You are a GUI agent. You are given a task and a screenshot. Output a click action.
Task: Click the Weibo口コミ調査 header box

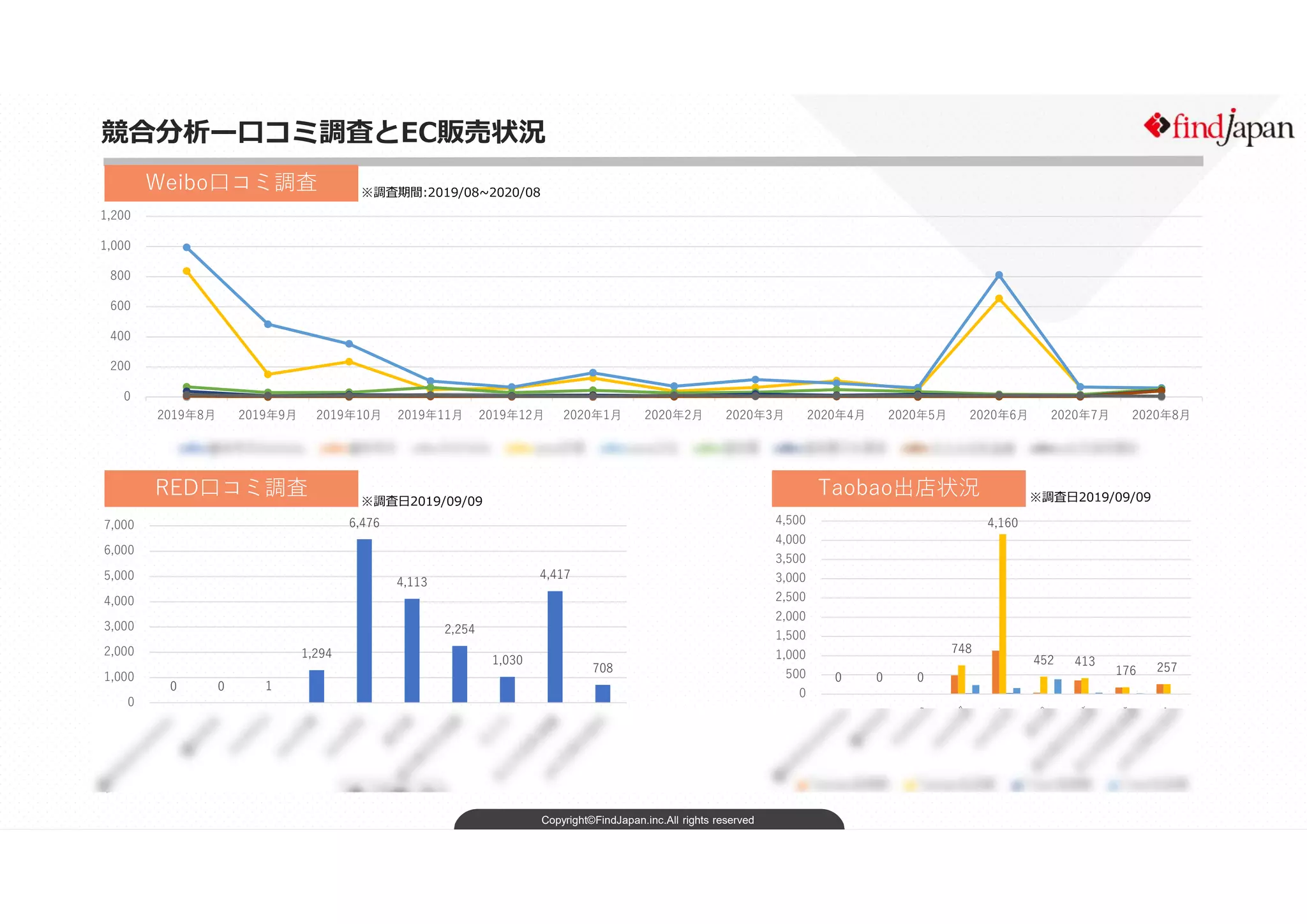[231, 183]
